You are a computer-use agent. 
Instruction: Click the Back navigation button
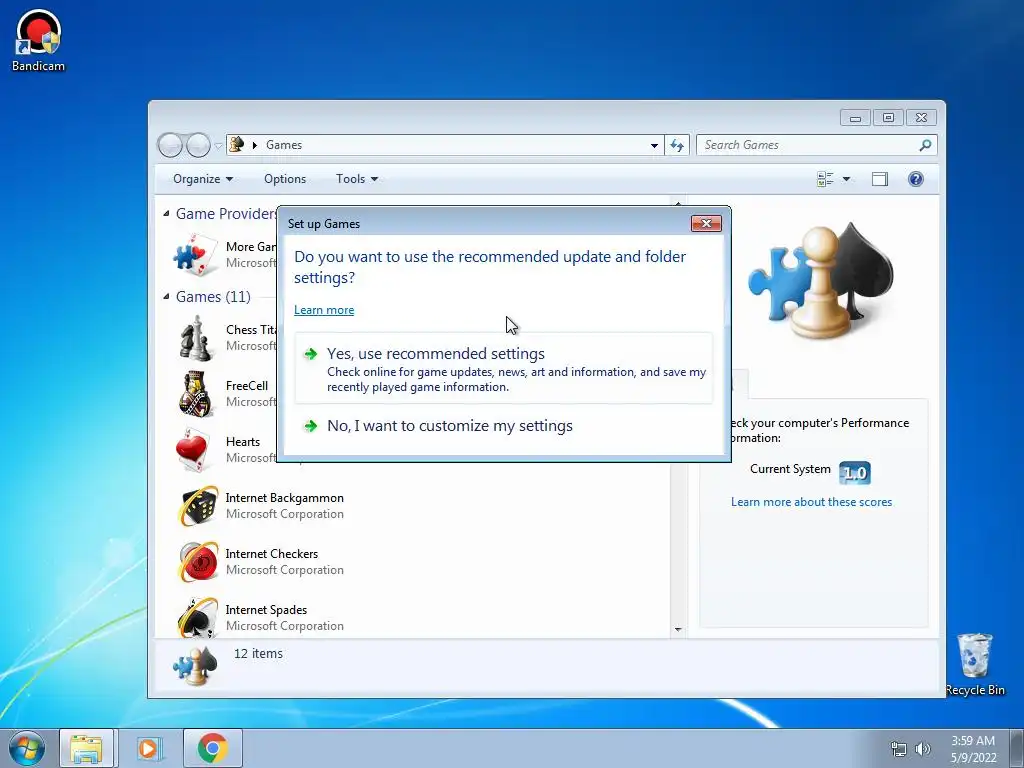[170, 145]
